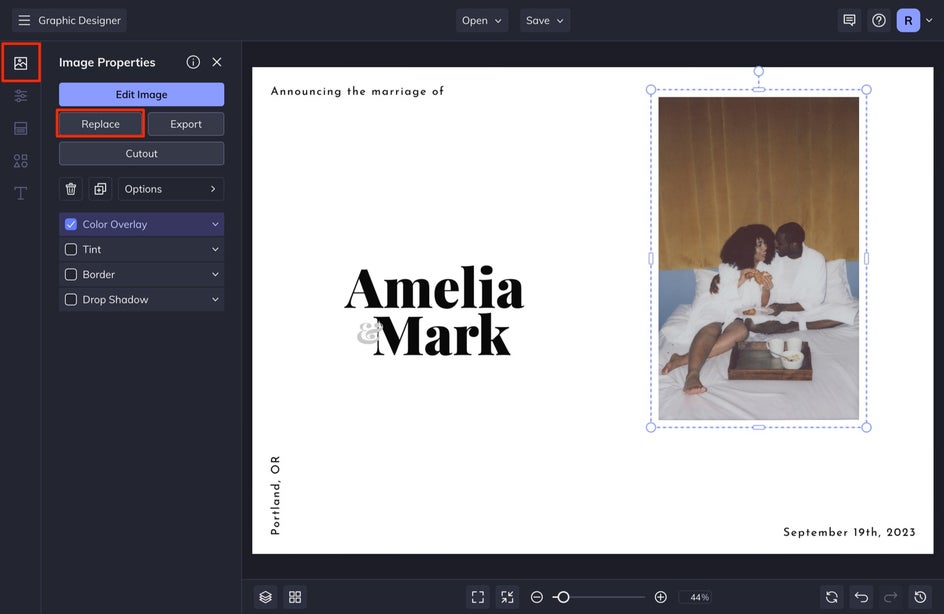Open the Image Manager sidebar icon
This screenshot has height=614, width=944.
pos(20,63)
